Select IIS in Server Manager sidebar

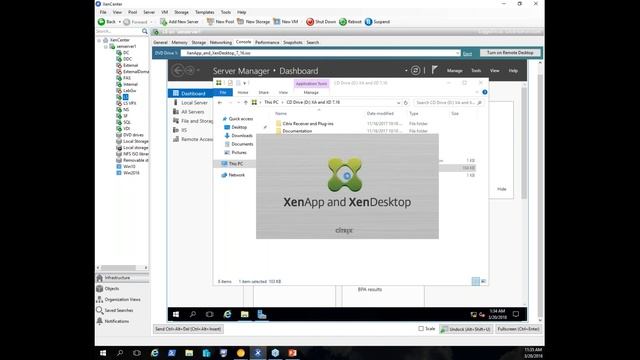184,130
